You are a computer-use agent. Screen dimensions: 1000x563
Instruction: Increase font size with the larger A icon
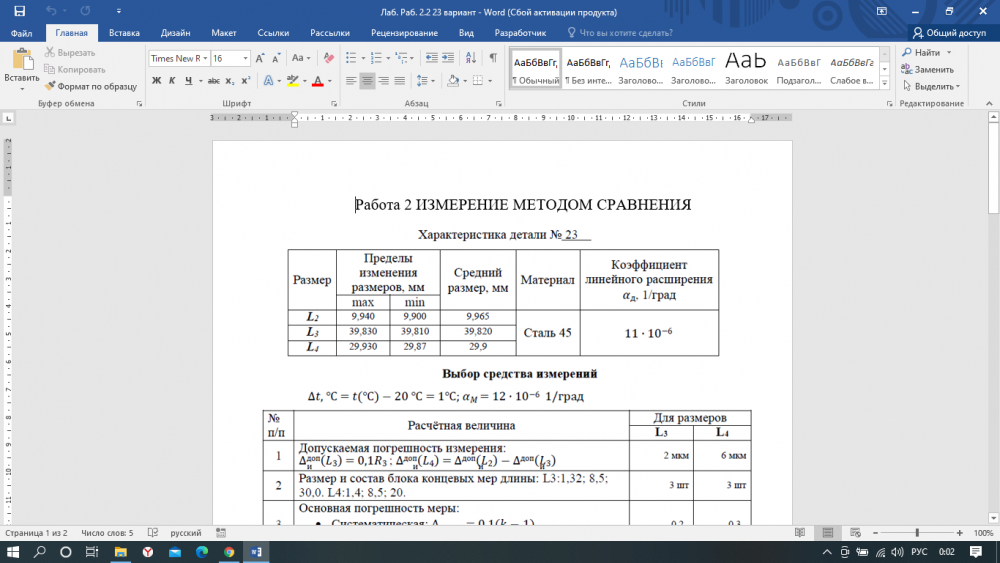click(260, 58)
